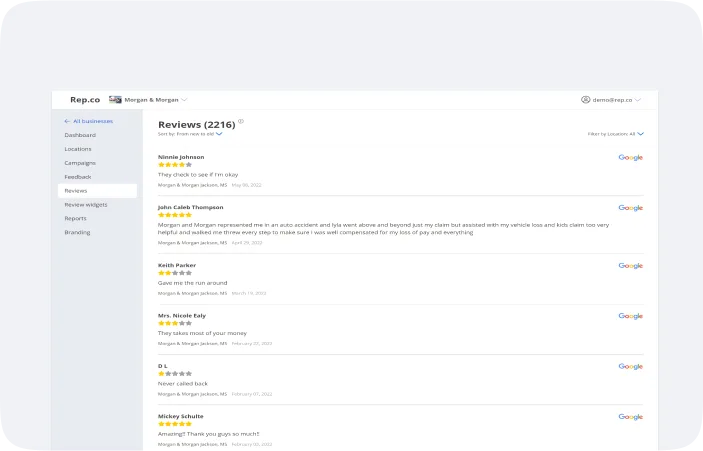Go to Reports in the sidebar
Screen dimensions: 703x451
[75, 218]
